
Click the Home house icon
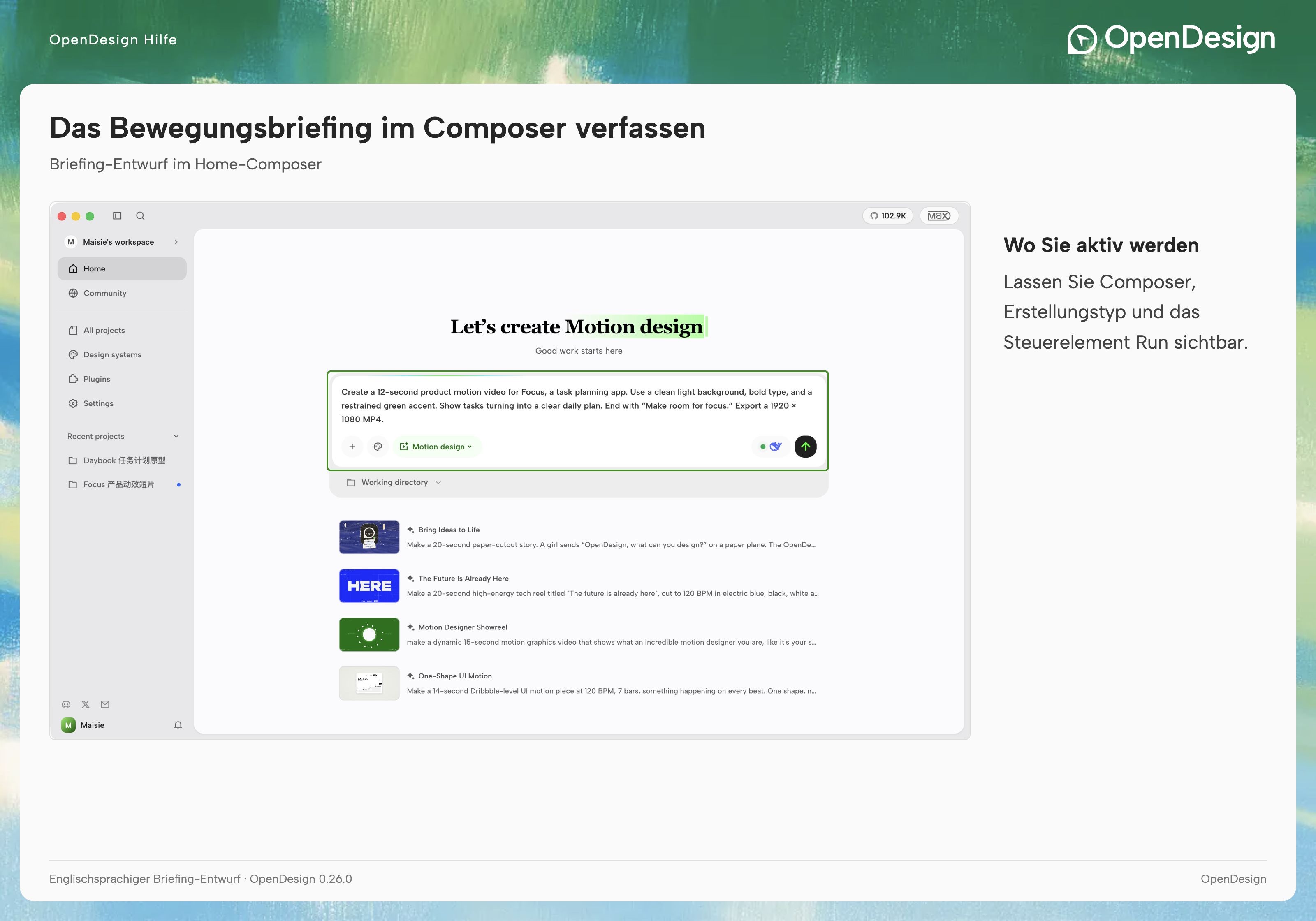tap(73, 269)
